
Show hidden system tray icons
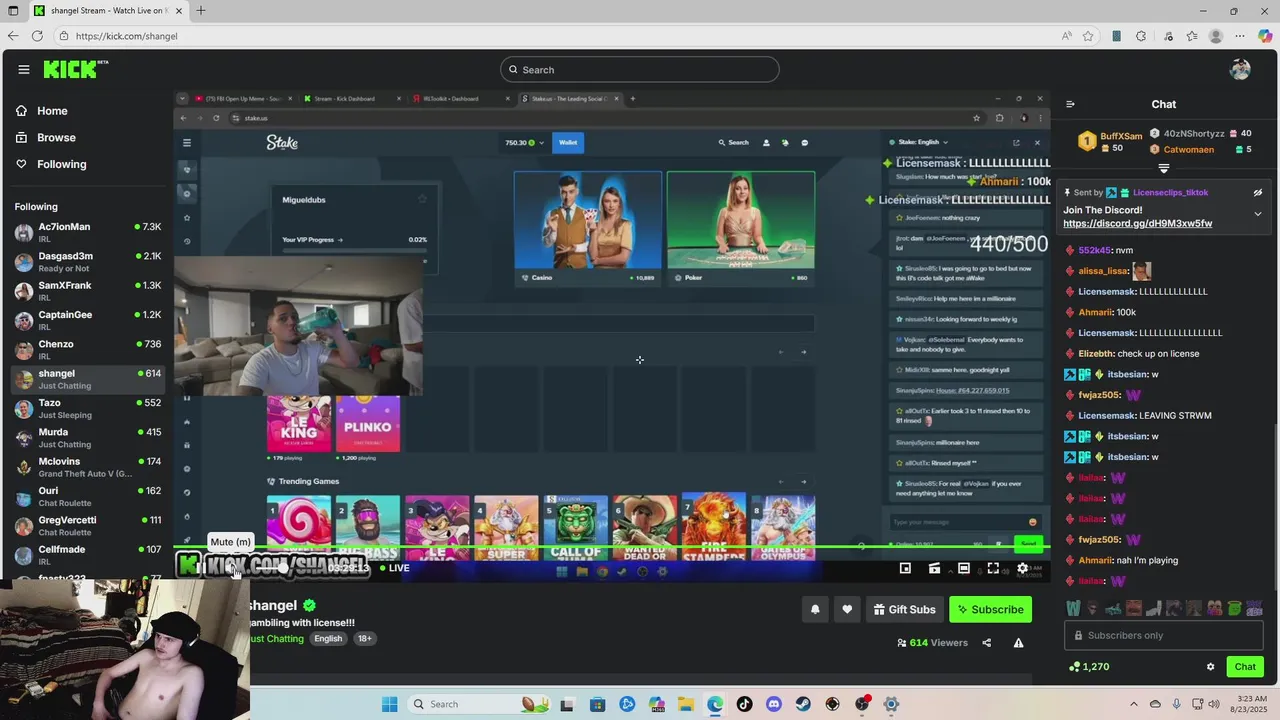coord(1133,704)
